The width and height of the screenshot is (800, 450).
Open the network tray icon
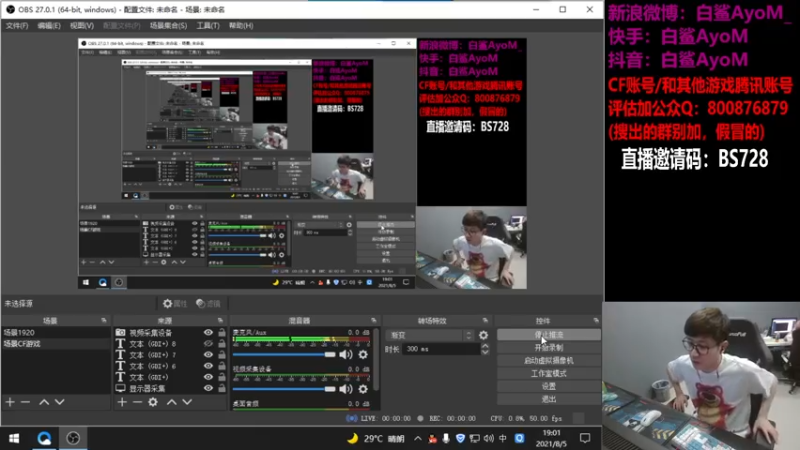pyautogui.click(x=474, y=438)
